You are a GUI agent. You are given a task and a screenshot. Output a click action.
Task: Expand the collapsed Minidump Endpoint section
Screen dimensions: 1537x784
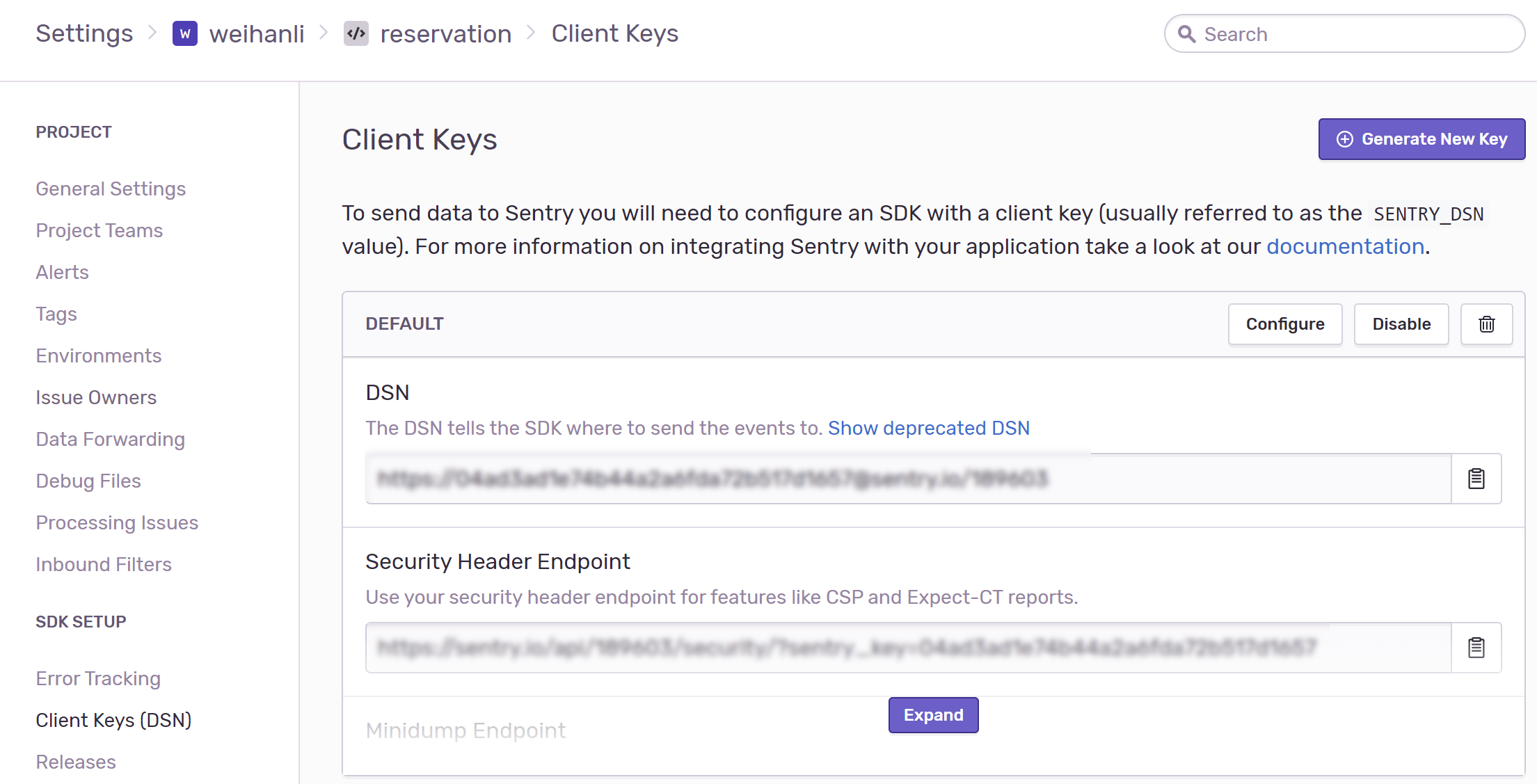pyautogui.click(x=933, y=715)
